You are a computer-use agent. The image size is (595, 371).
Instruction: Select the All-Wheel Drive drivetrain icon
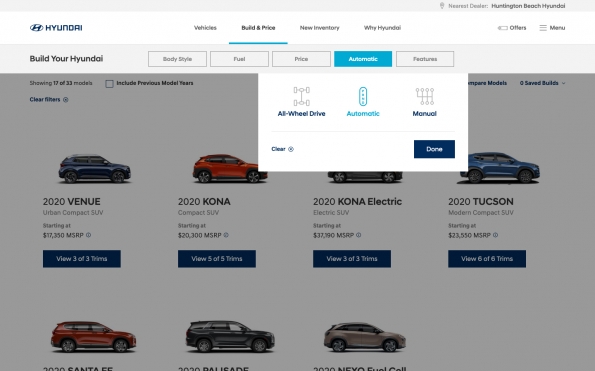click(301, 96)
